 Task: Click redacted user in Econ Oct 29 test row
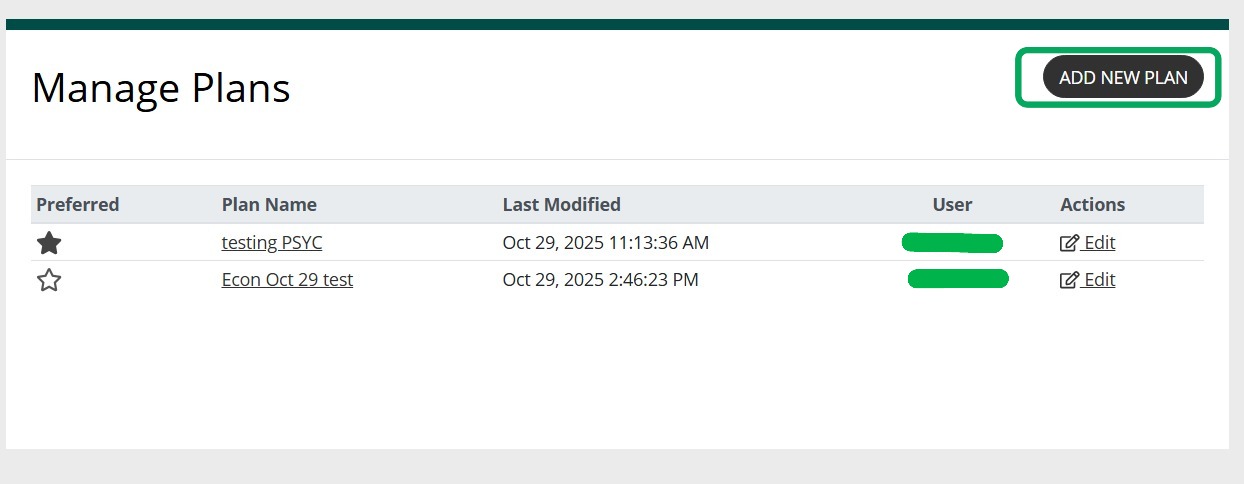pyautogui.click(x=958, y=279)
